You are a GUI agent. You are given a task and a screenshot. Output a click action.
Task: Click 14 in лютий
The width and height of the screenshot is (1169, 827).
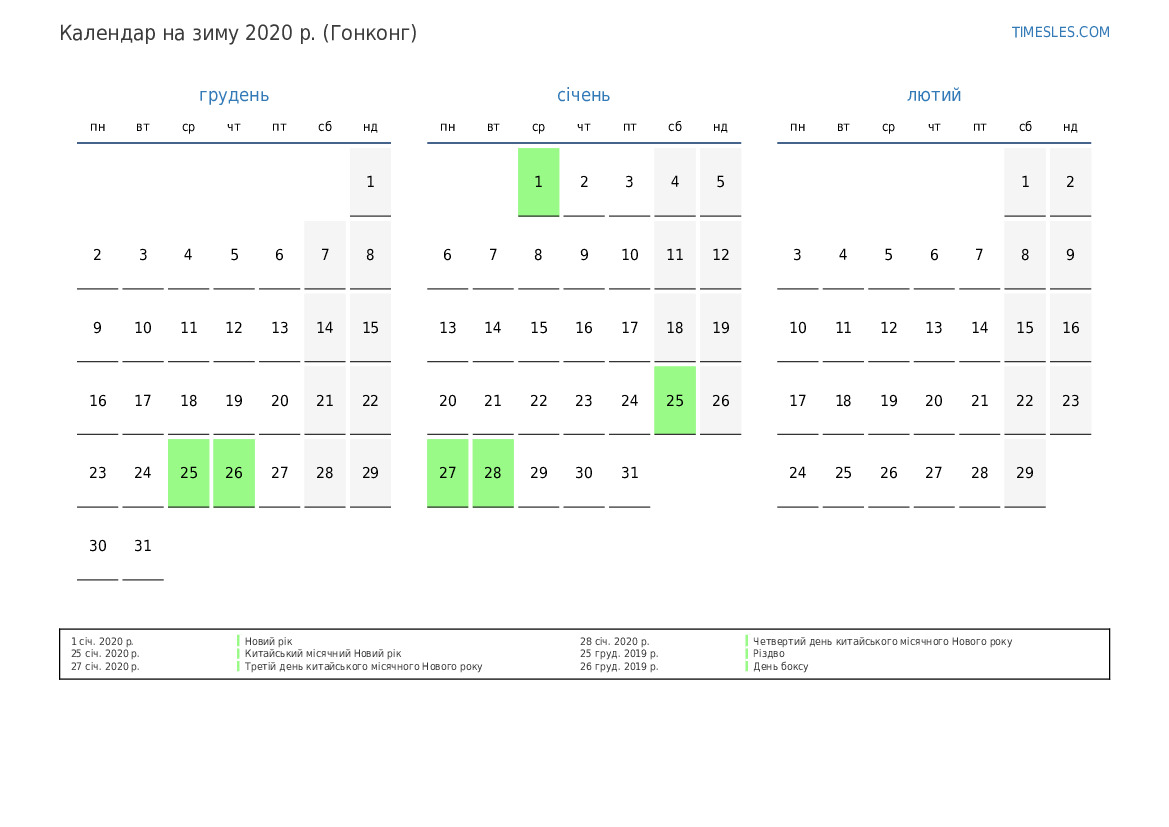point(980,328)
